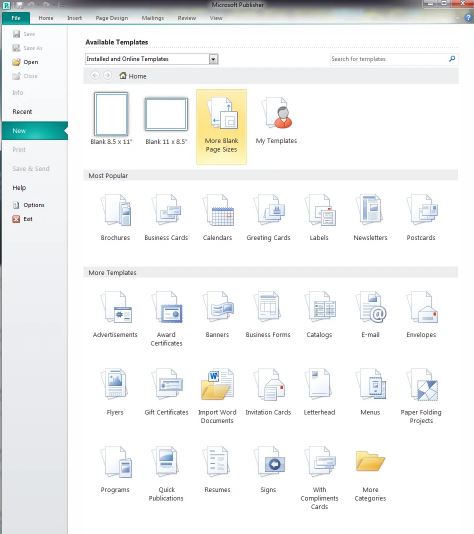Image resolution: width=474 pixels, height=534 pixels.
Task: Select the Envelopes template category
Action: (421, 314)
